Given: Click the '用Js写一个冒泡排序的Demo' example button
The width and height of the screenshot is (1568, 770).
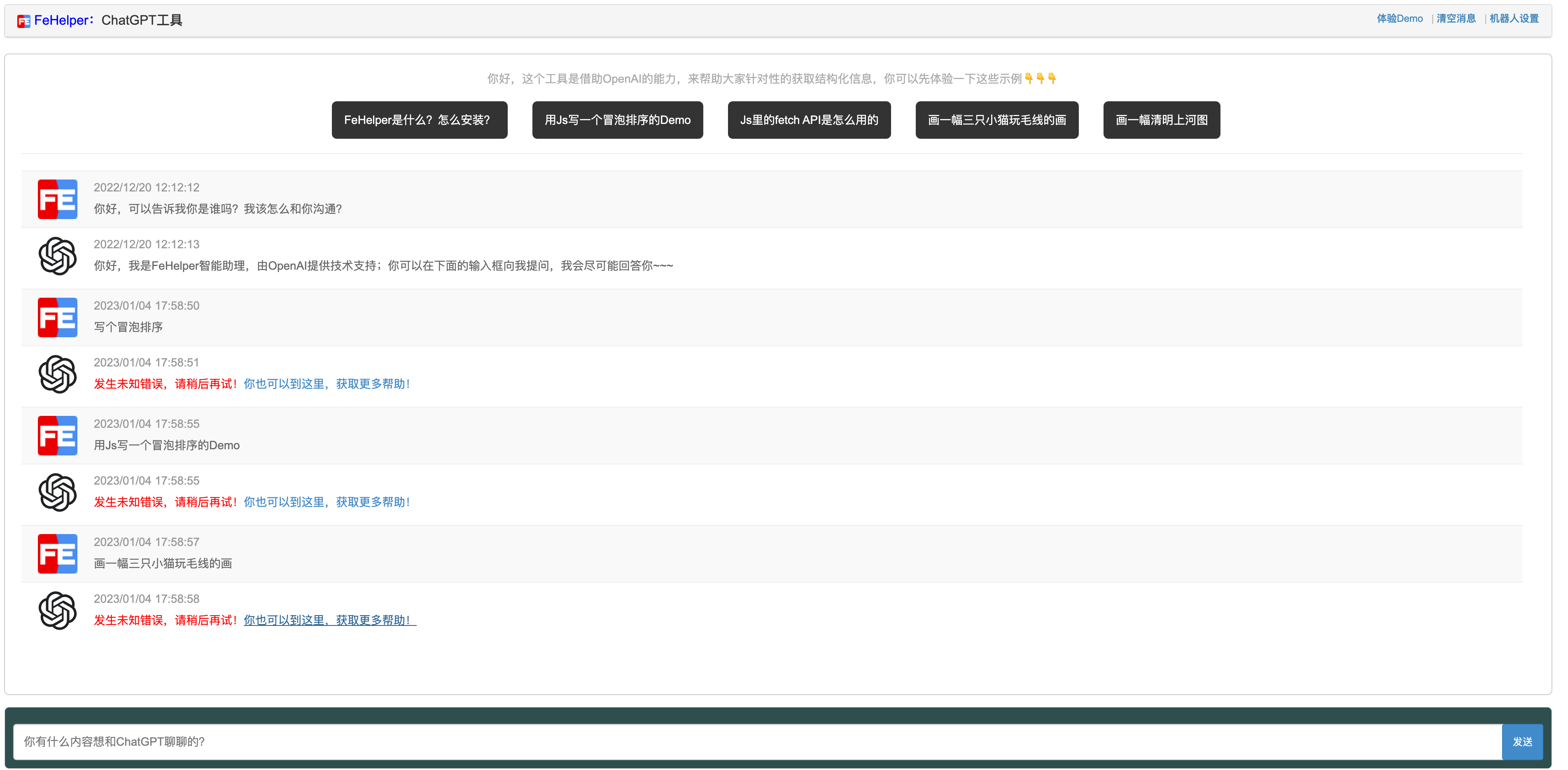Looking at the screenshot, I should pyautogui.click(x=617, y=120).
